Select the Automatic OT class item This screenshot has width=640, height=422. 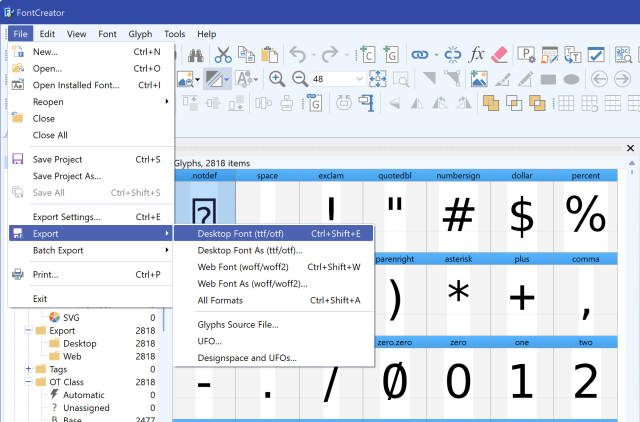[84, 395]
